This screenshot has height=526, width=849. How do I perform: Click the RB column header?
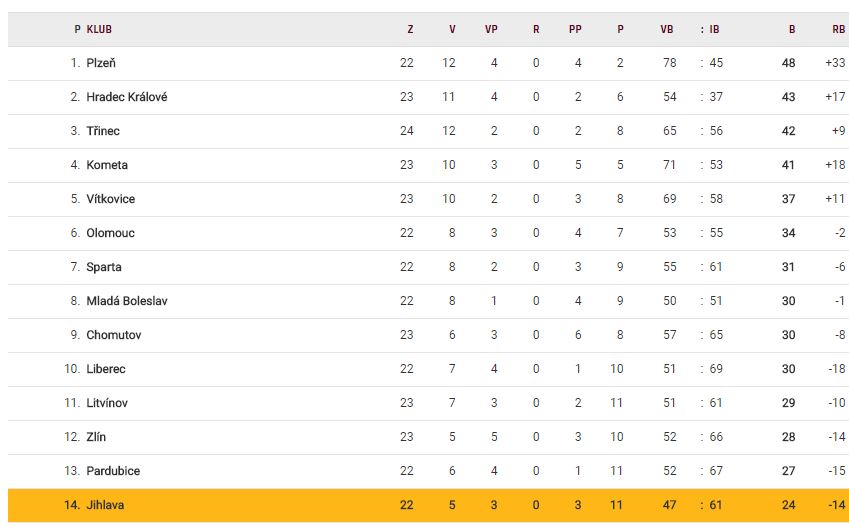point(838,29)
